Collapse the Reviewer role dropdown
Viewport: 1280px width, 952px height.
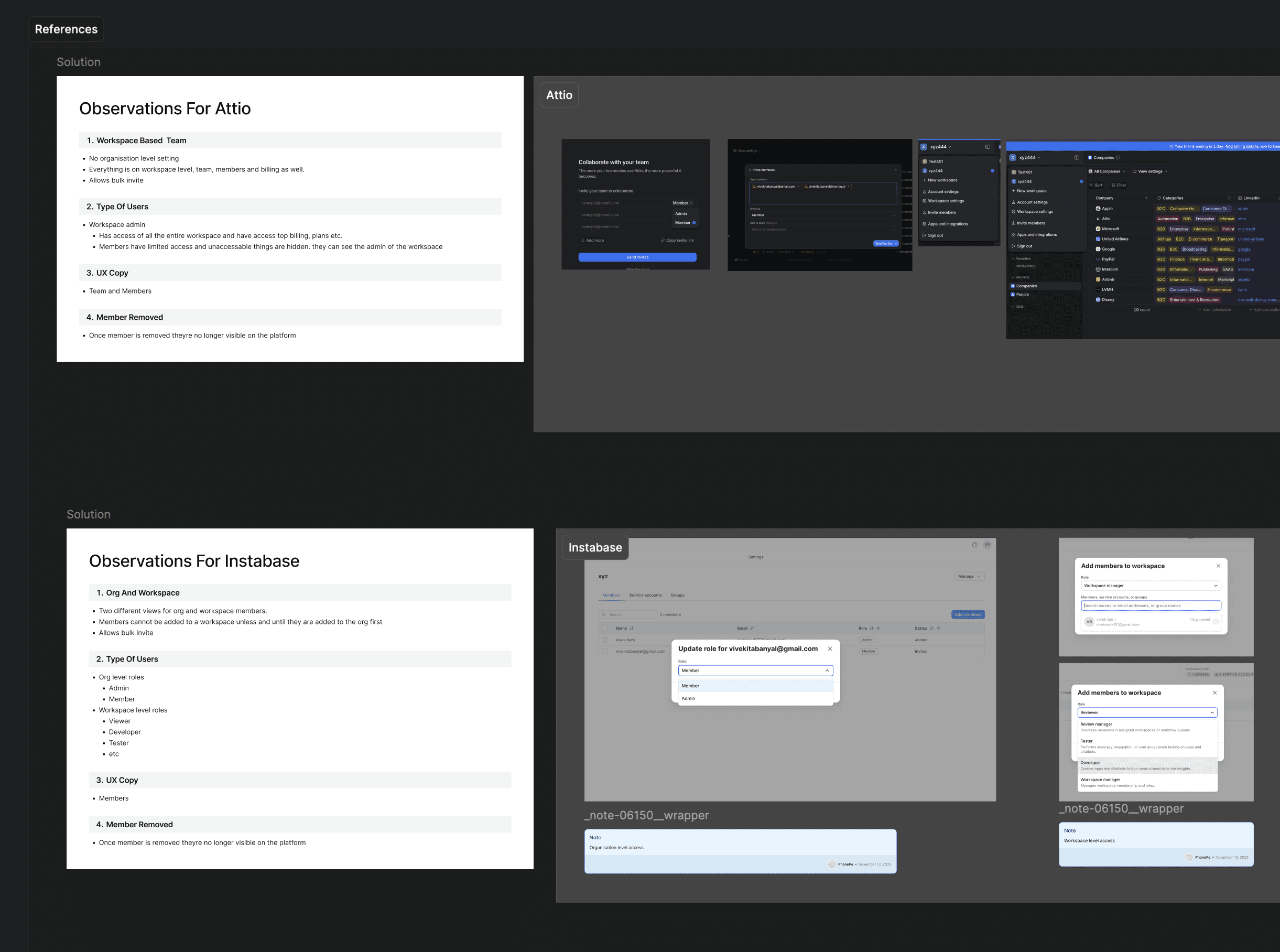click(1212, 713)
